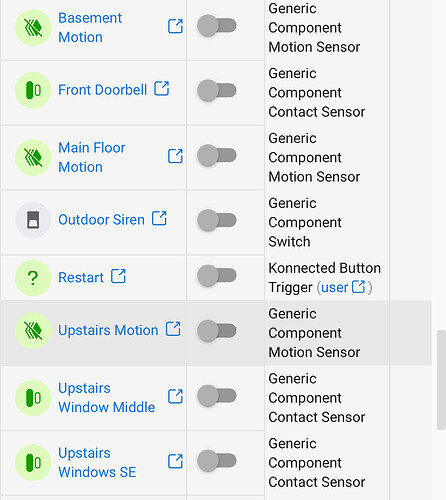Open Upstairs Window Middle external link icon
This screenshot has height=500, width=446.
[175, 396]
